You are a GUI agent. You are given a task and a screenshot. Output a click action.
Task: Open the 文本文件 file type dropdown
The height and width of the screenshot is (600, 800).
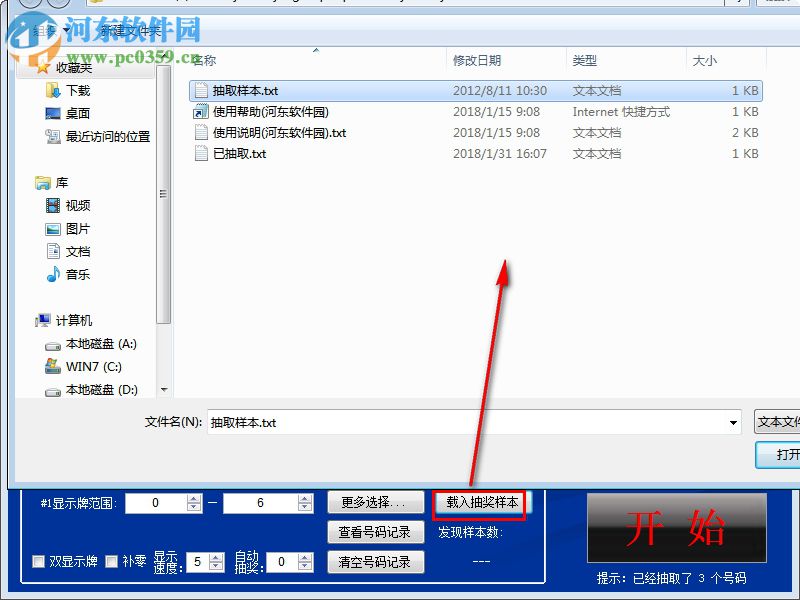pyautogui.click(x=780, y=422)
